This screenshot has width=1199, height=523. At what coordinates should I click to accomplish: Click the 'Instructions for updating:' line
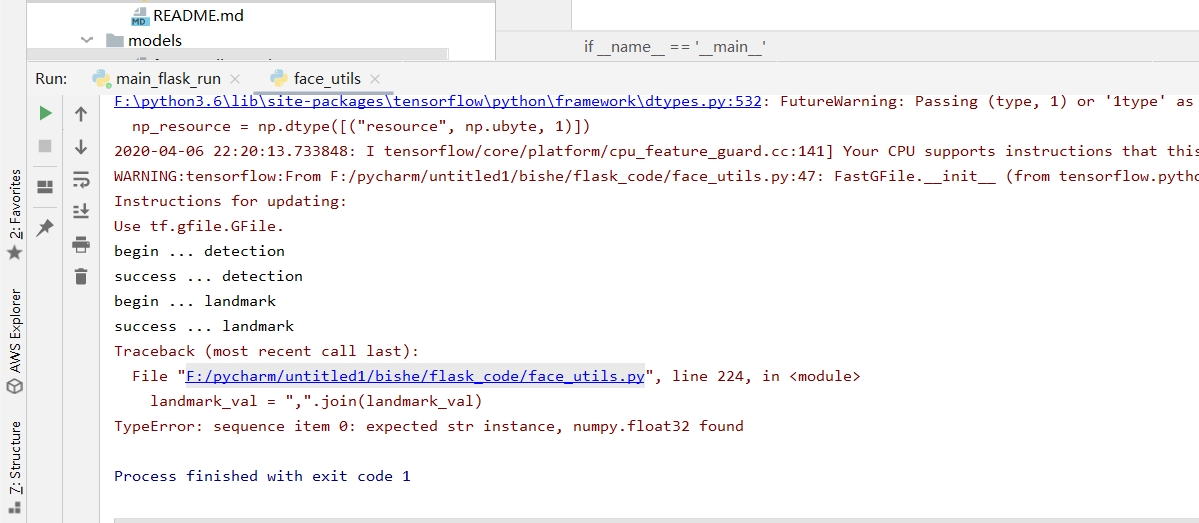click(231, 202)
